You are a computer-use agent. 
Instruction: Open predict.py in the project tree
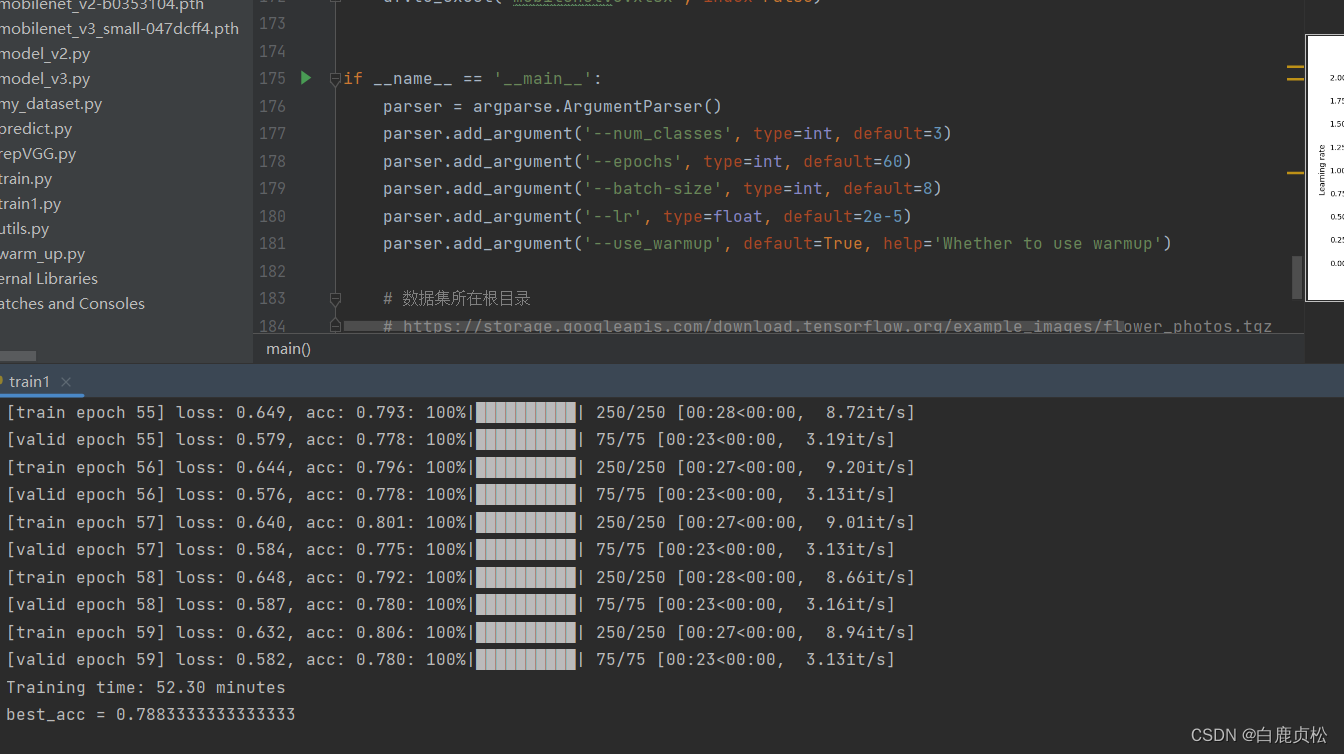tap(36, 129)
